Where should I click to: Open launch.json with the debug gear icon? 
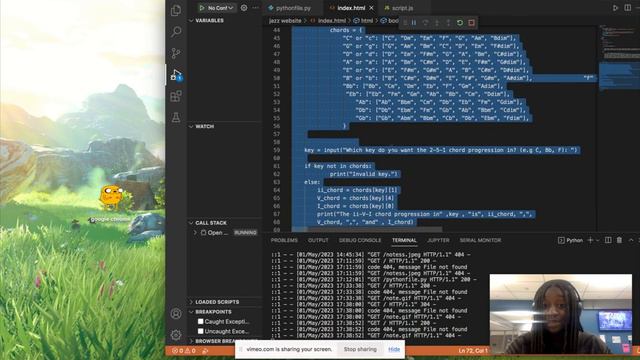[244, 8]
